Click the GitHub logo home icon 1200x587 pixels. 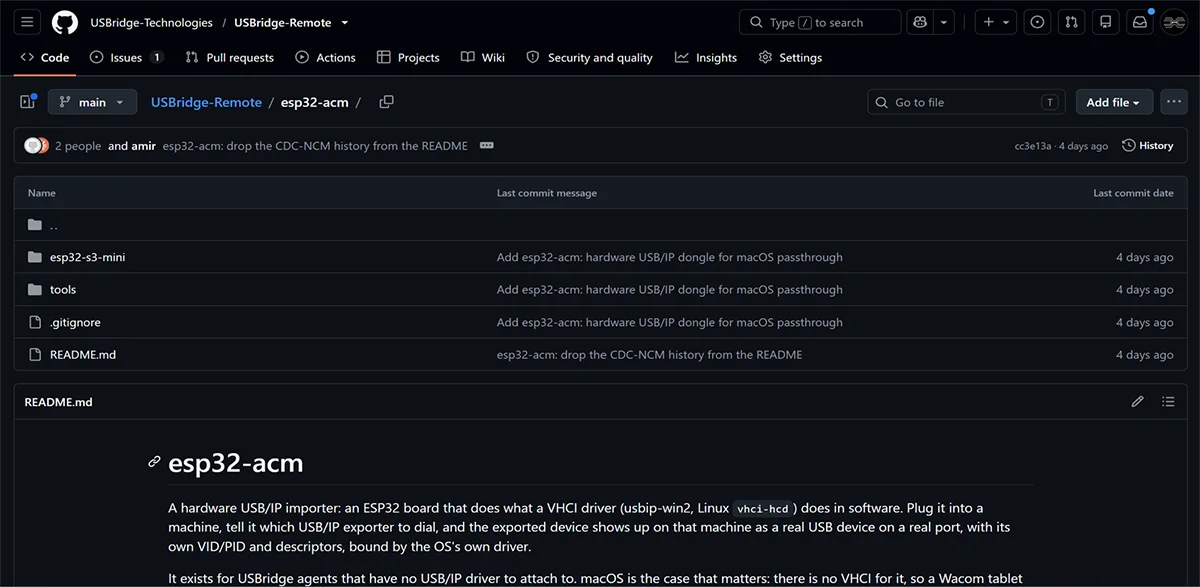pyautogui.click(x=65, y=22)
